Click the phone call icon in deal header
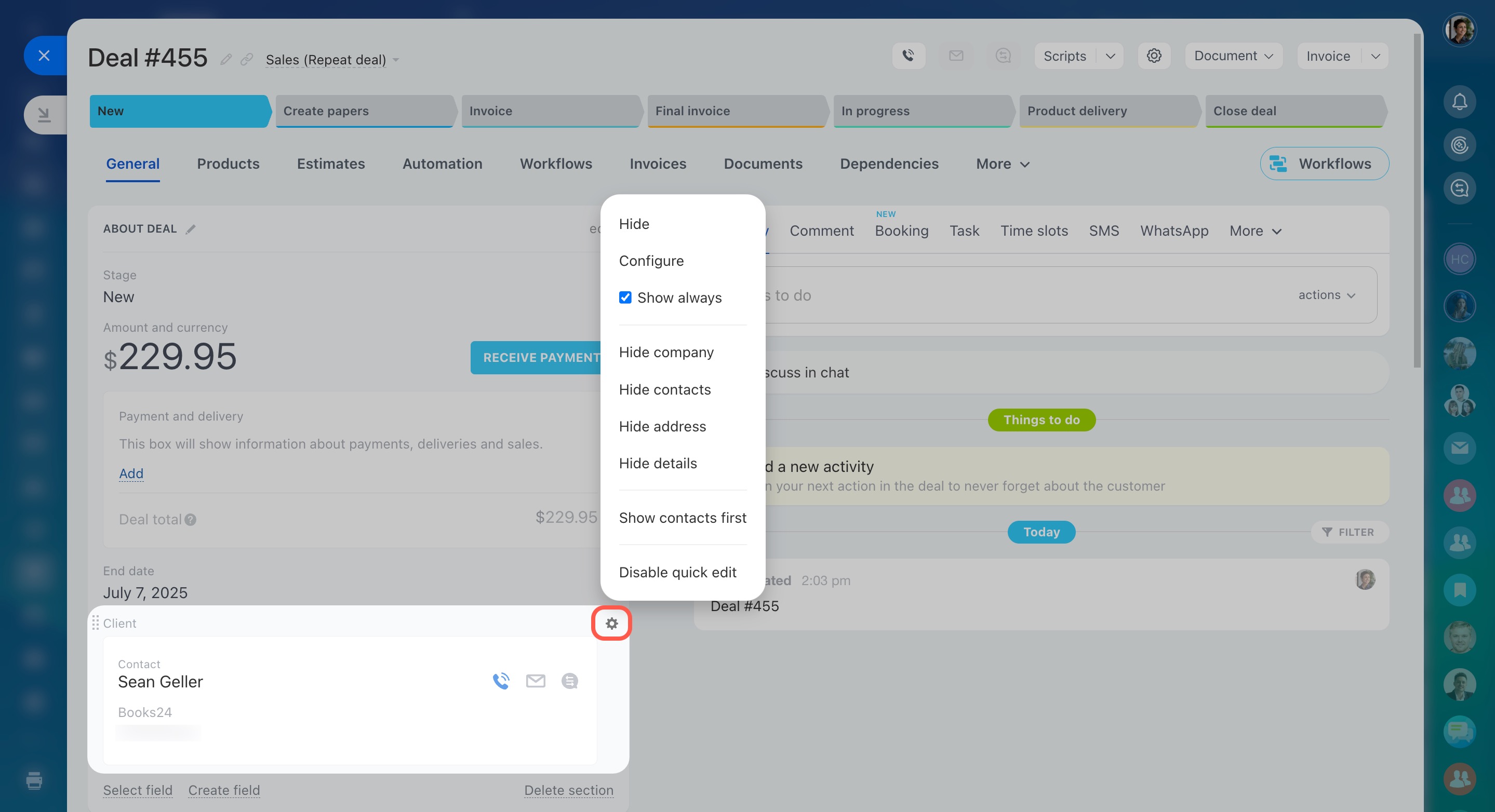Screen dimensions: 1495x812 908,56
